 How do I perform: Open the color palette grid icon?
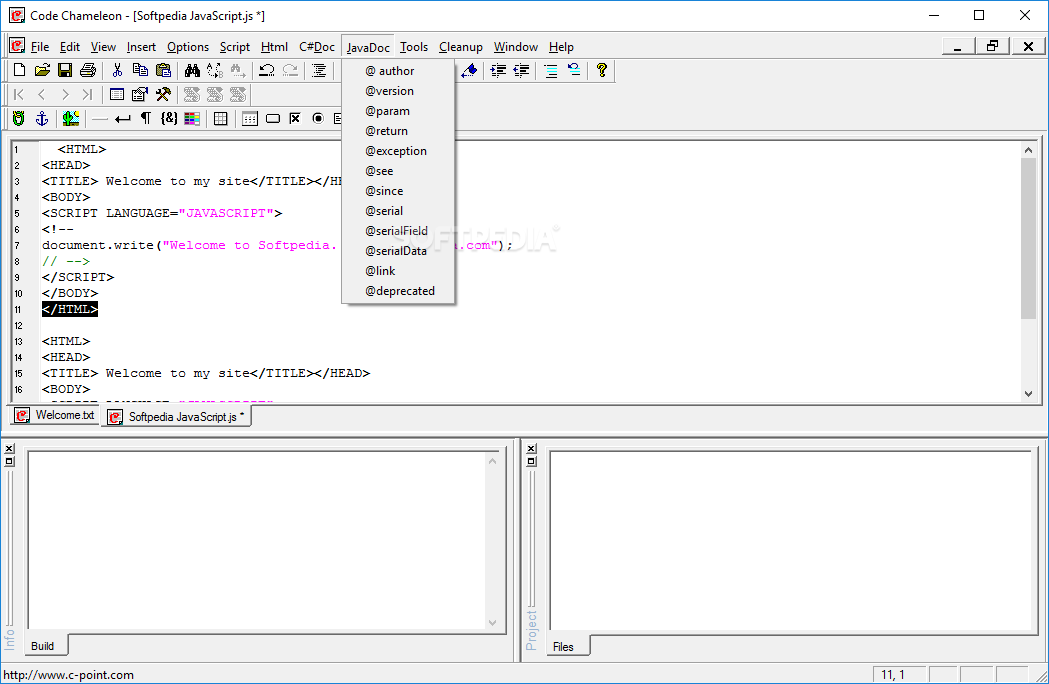tap(192, 118)
